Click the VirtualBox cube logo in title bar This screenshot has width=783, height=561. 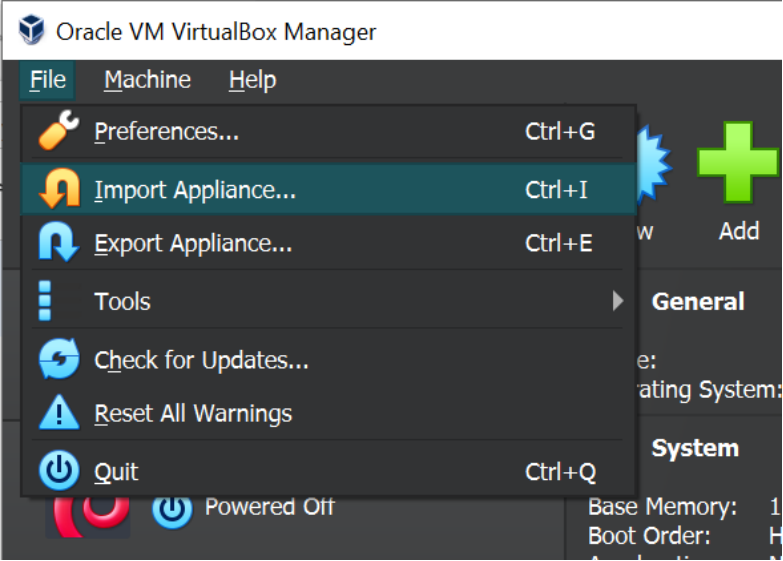[x=31, y=30]
